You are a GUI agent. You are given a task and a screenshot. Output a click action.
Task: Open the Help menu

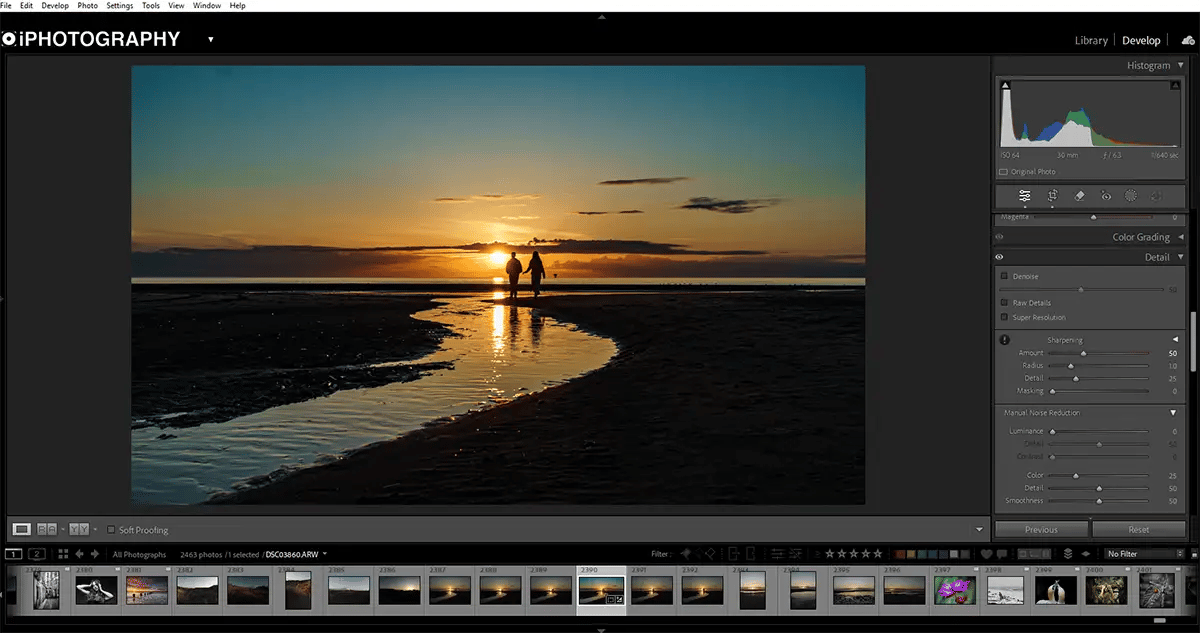coord(238,6)
